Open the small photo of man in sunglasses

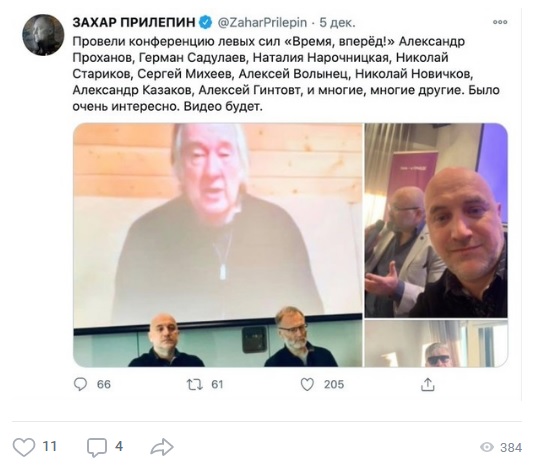point(436,343)
